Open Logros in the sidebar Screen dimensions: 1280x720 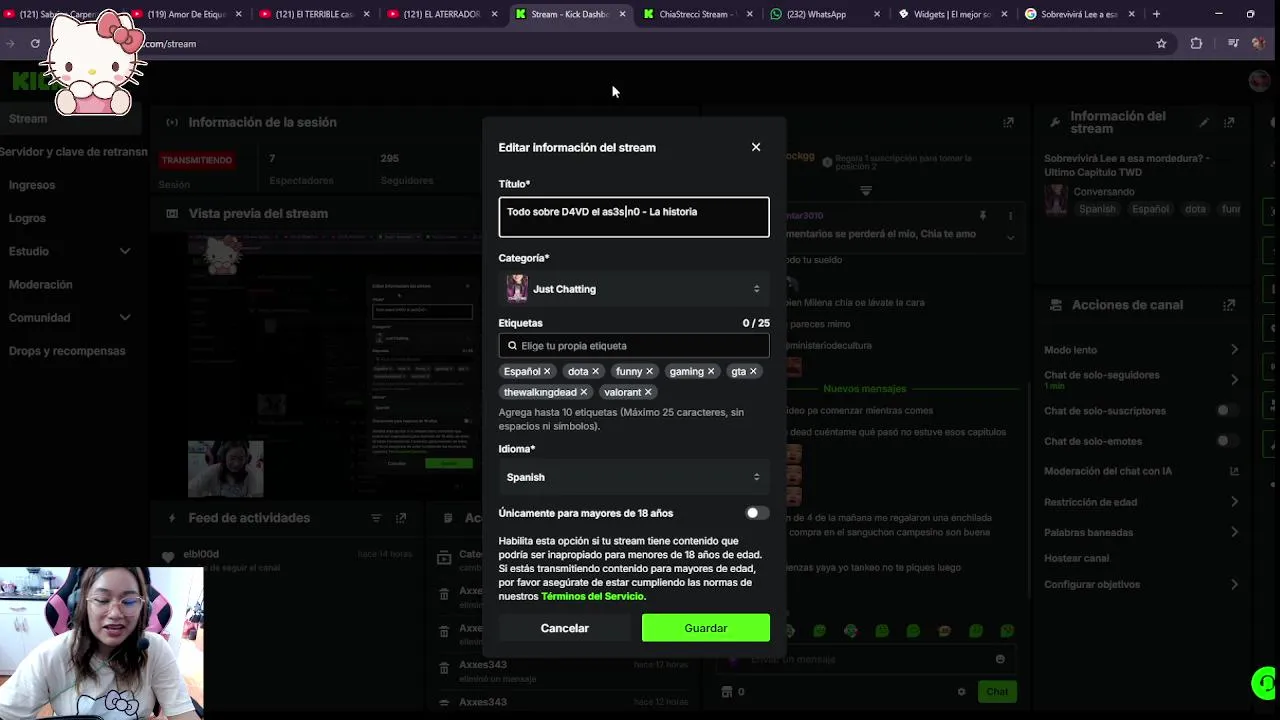pos(27,218)
